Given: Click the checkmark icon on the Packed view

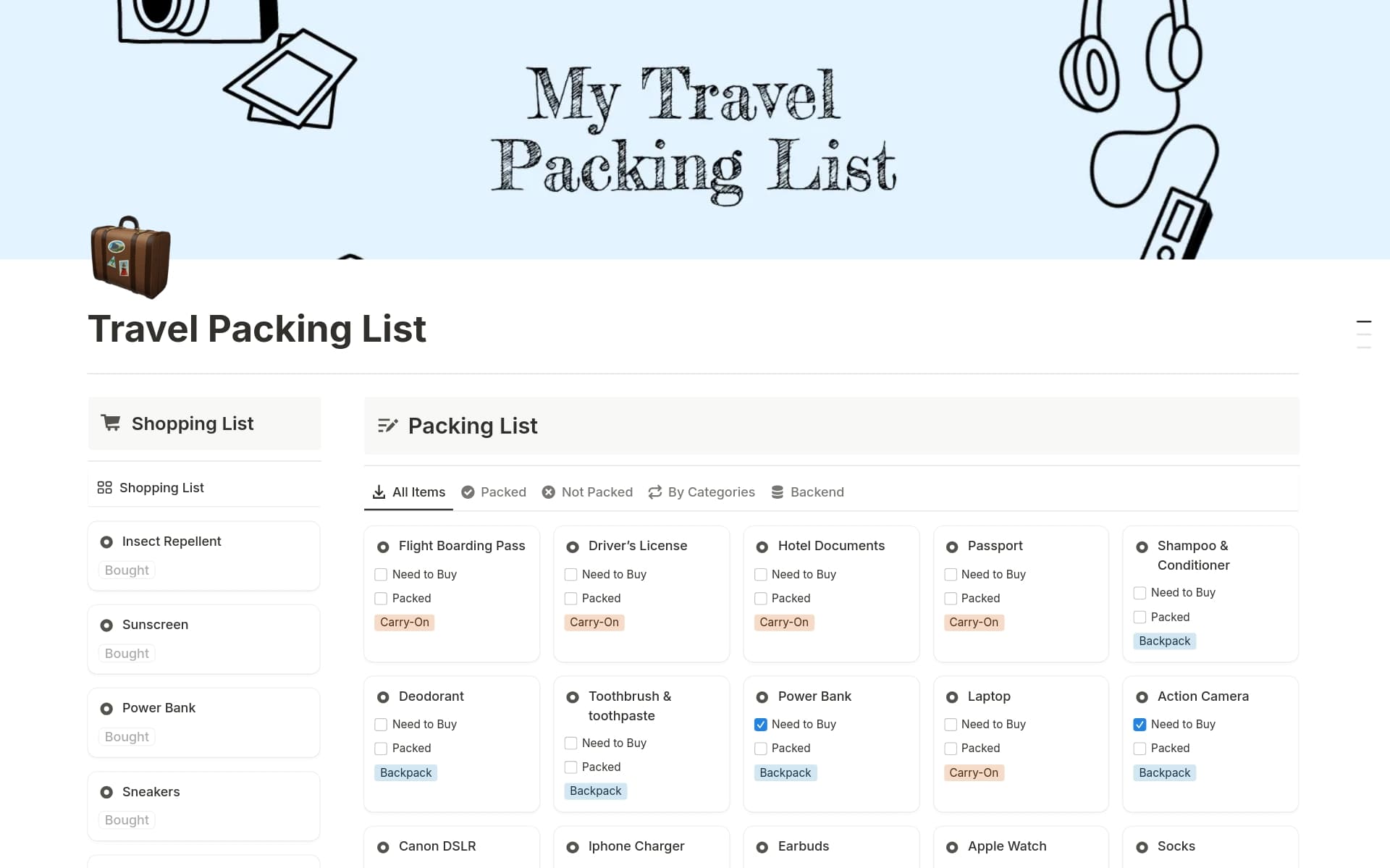Looking at the screenshot, I should pos(467,492).
